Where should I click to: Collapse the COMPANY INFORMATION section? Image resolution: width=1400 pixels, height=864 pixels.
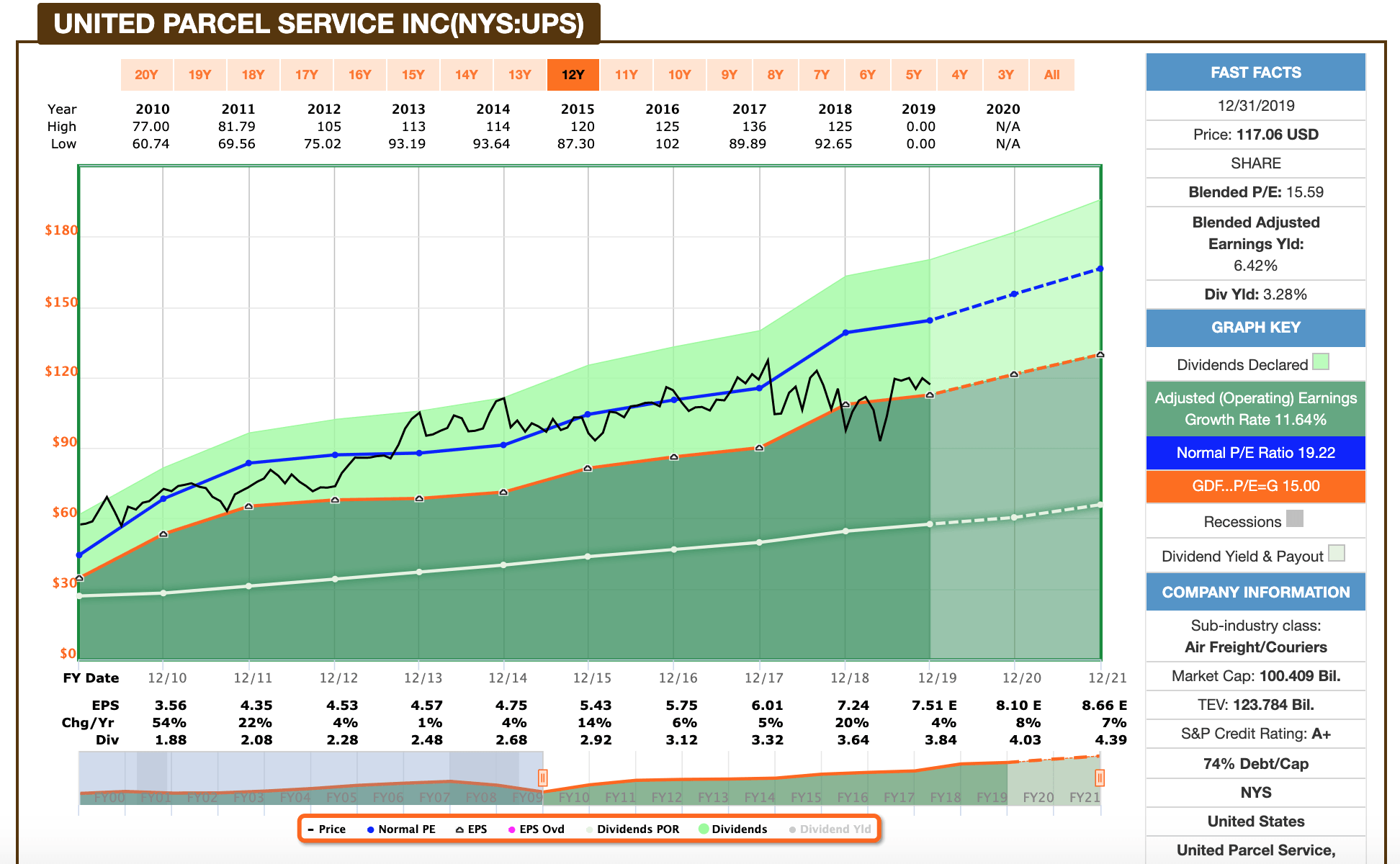point(1255,591)
